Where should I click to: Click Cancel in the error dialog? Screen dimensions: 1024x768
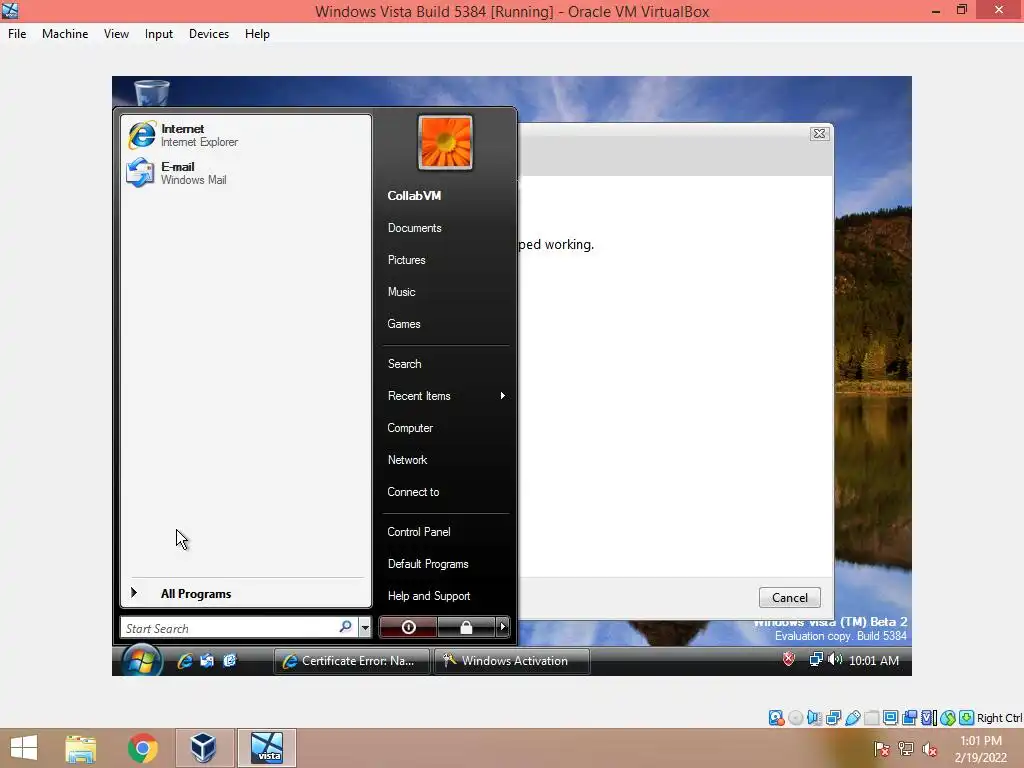click(790, 598)
